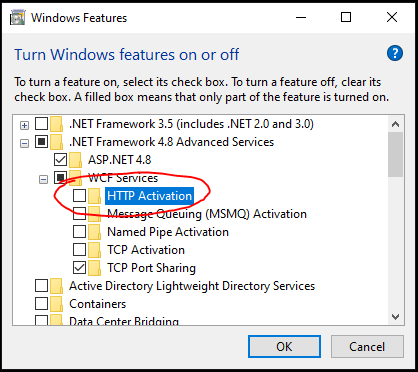418x372 pixels.
Task: Select the Named Pipe Activation label
Action: (168, 232)
